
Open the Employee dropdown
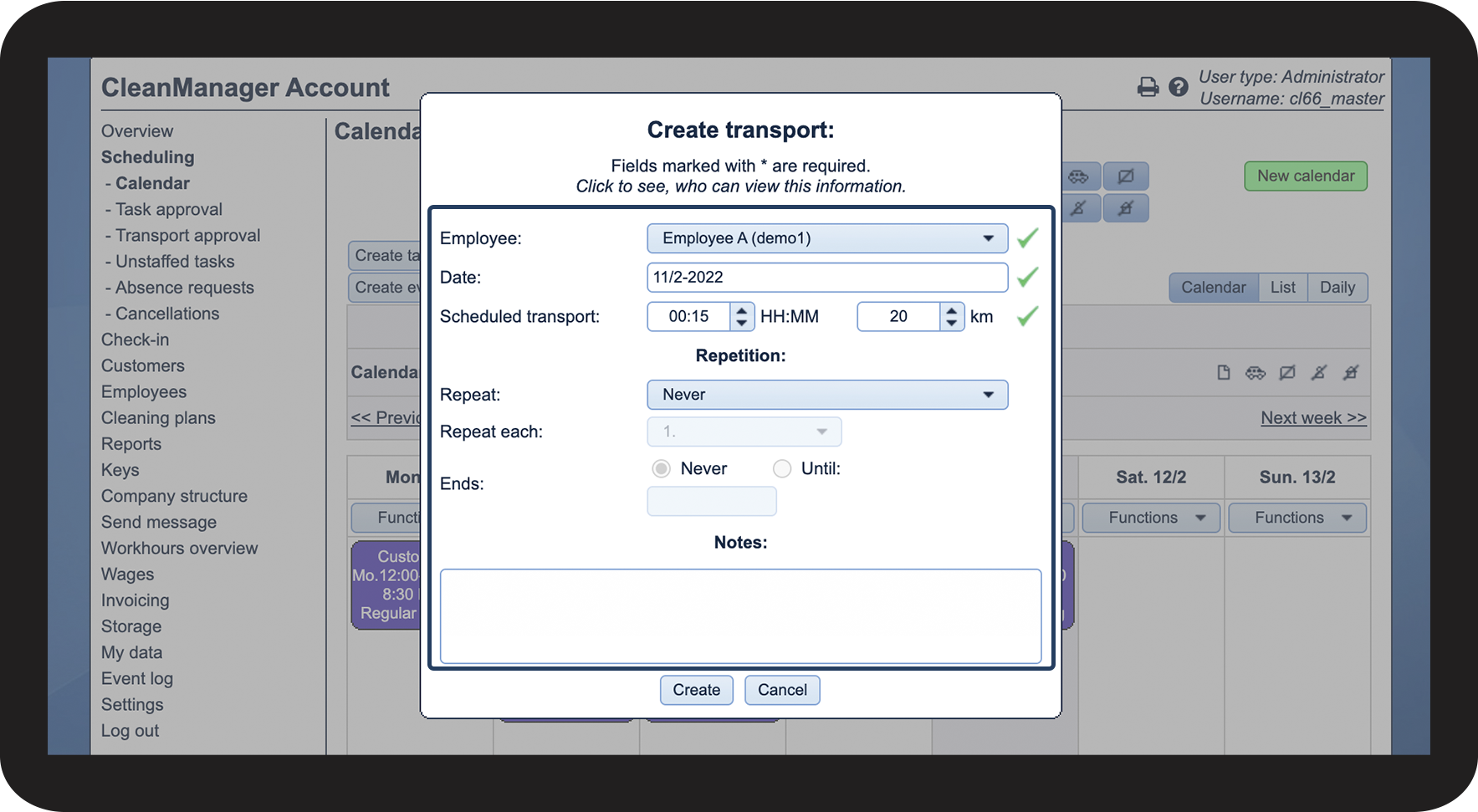827,238
